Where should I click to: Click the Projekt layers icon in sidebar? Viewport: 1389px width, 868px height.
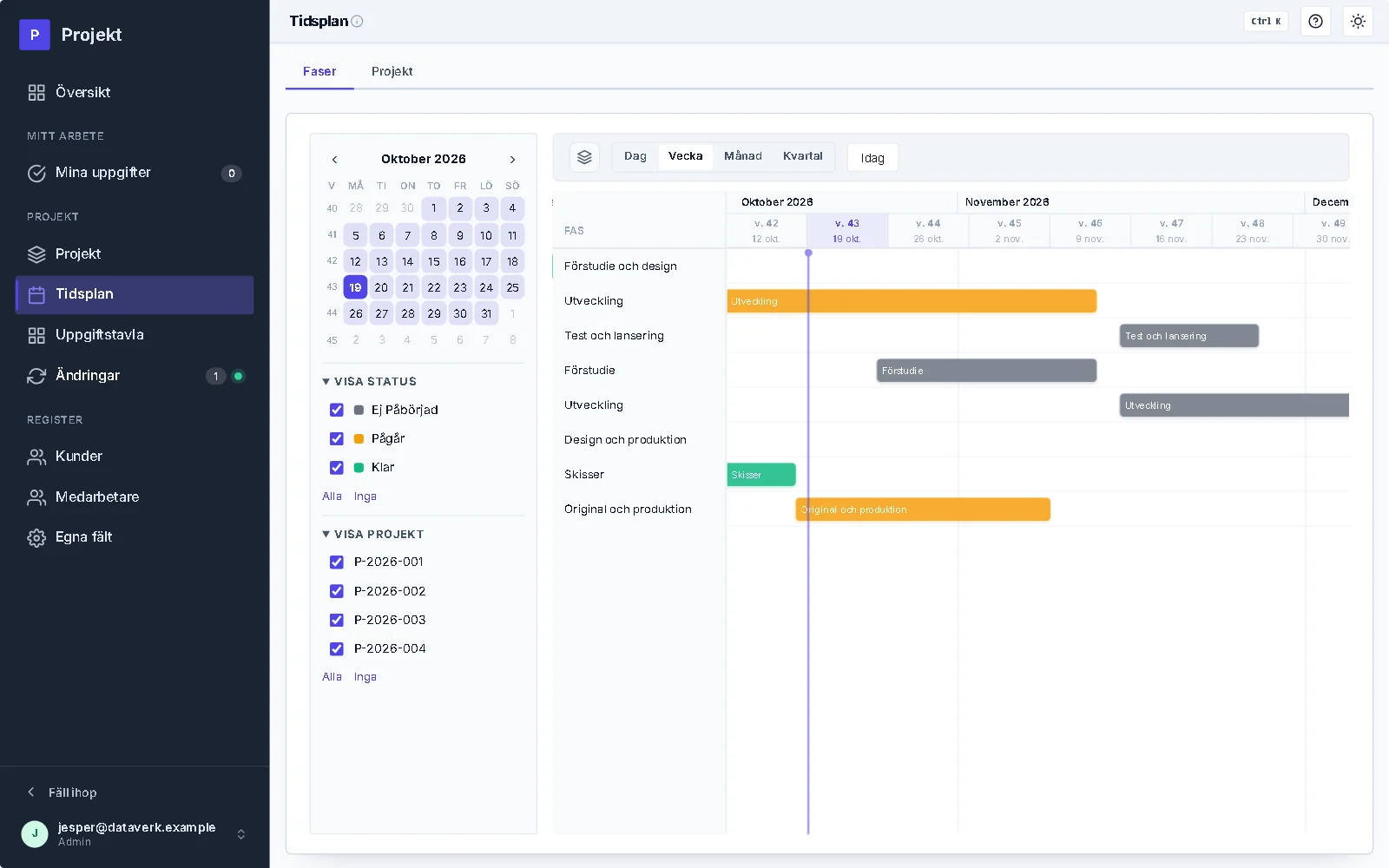coord(36,254)
